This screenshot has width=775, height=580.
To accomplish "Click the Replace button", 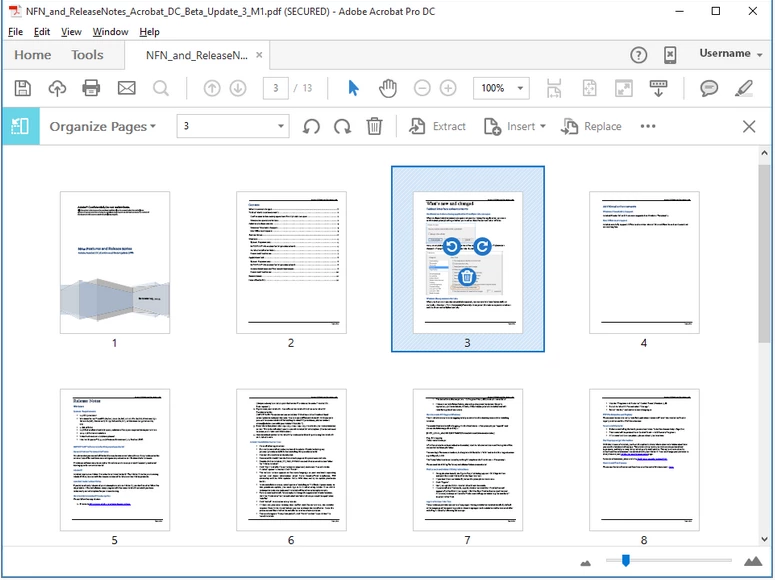I will (591, 127).
